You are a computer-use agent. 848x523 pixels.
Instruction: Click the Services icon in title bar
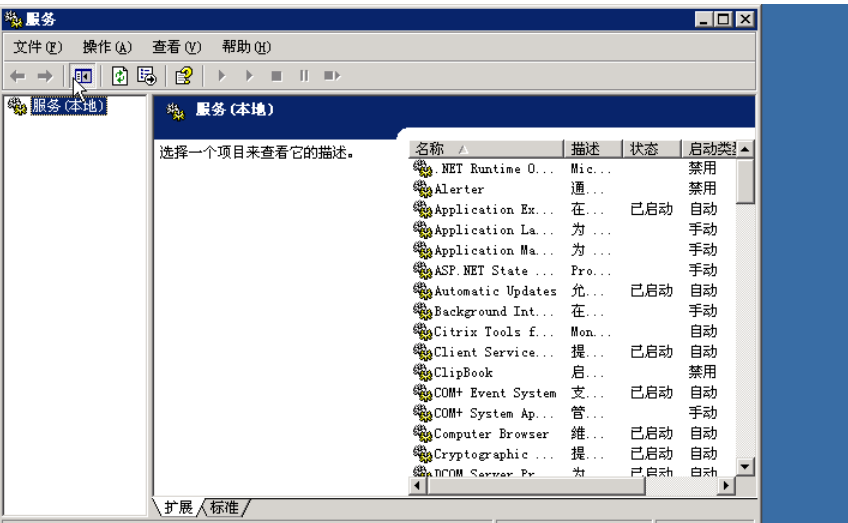[x=14, y=19]
